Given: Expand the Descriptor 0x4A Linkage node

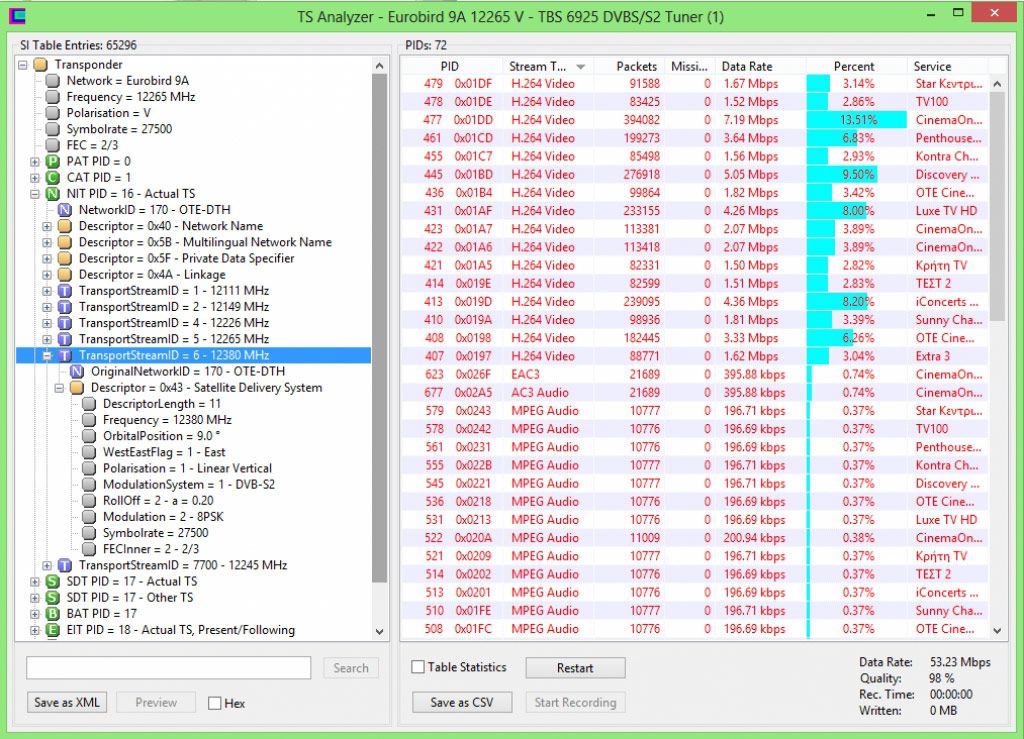Looking at the screenshot, I should pyautogui.click(x=47, y=275).
